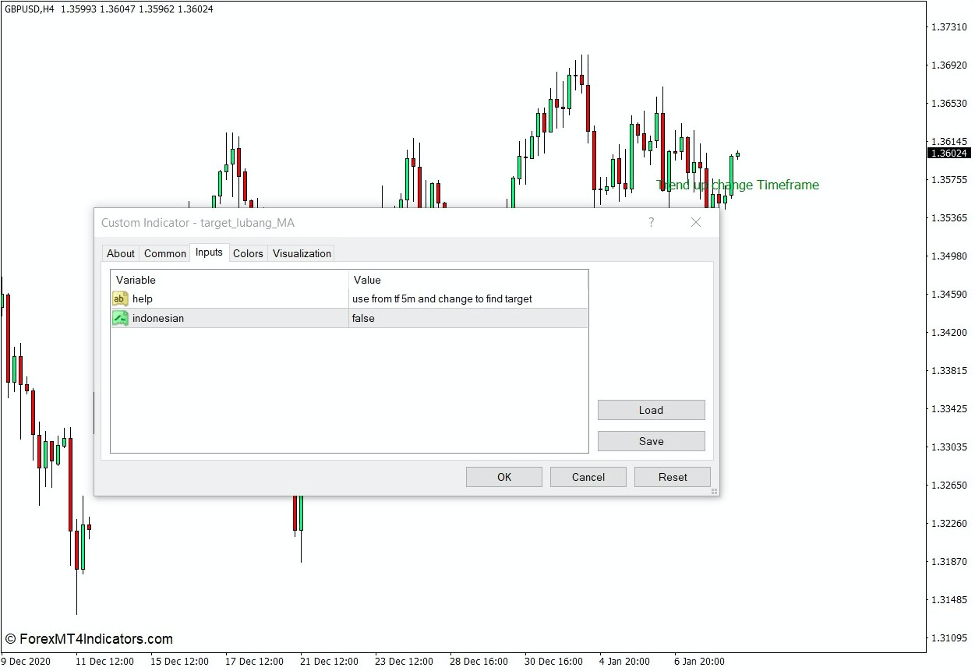Viewport: 977px width, 672px height.
Task: Click the Save button
Action: [650, 440]
